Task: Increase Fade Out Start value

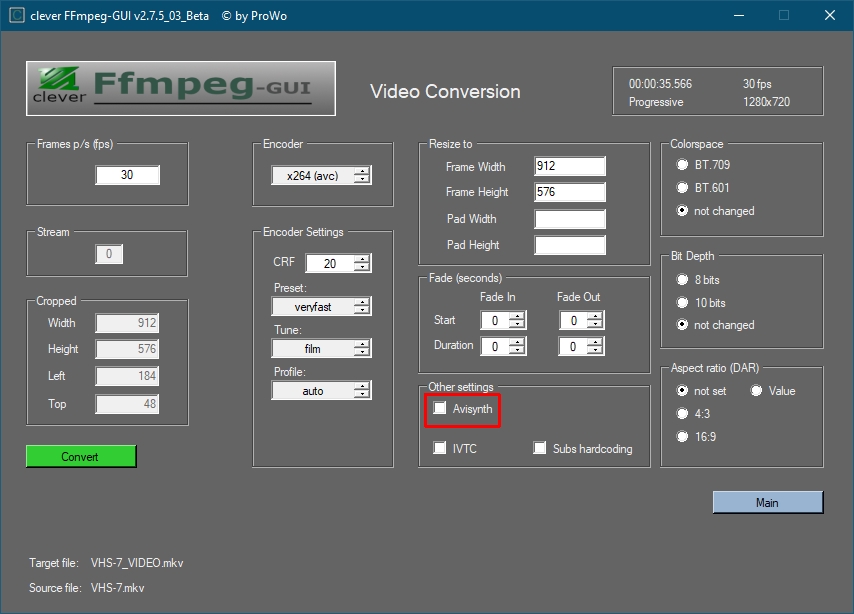Action: click(x=595, y=315)
